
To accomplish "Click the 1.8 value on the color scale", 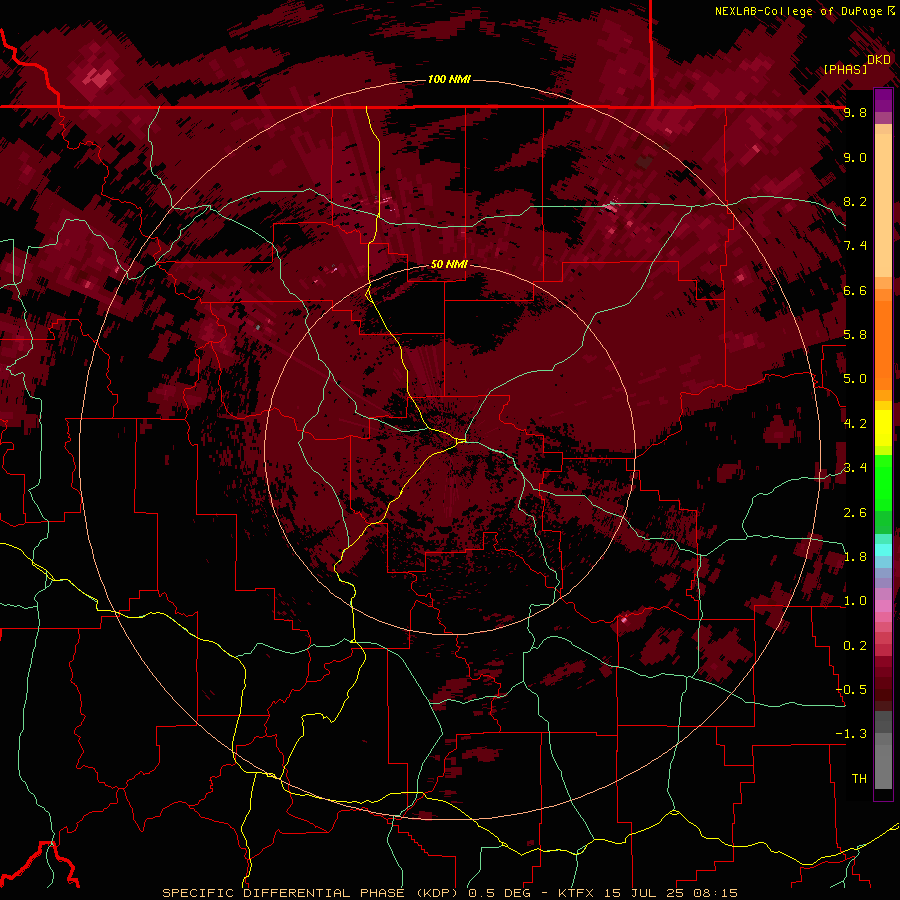I will click(x=855, y=556).
